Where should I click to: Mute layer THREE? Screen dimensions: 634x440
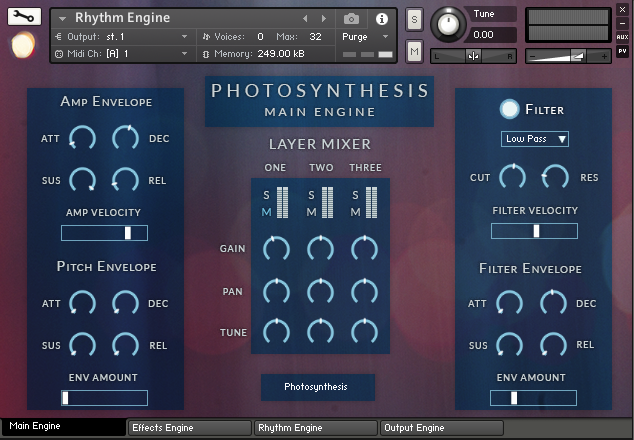(x=355, y=212)
